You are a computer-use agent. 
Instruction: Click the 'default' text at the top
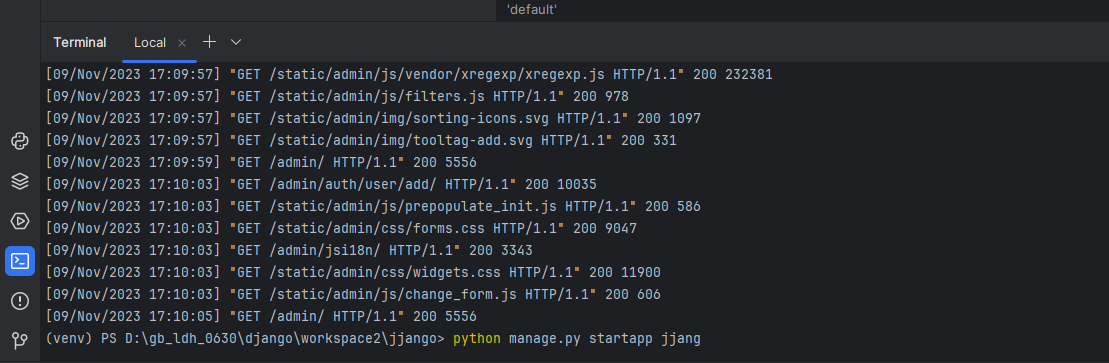pos(532,10)
